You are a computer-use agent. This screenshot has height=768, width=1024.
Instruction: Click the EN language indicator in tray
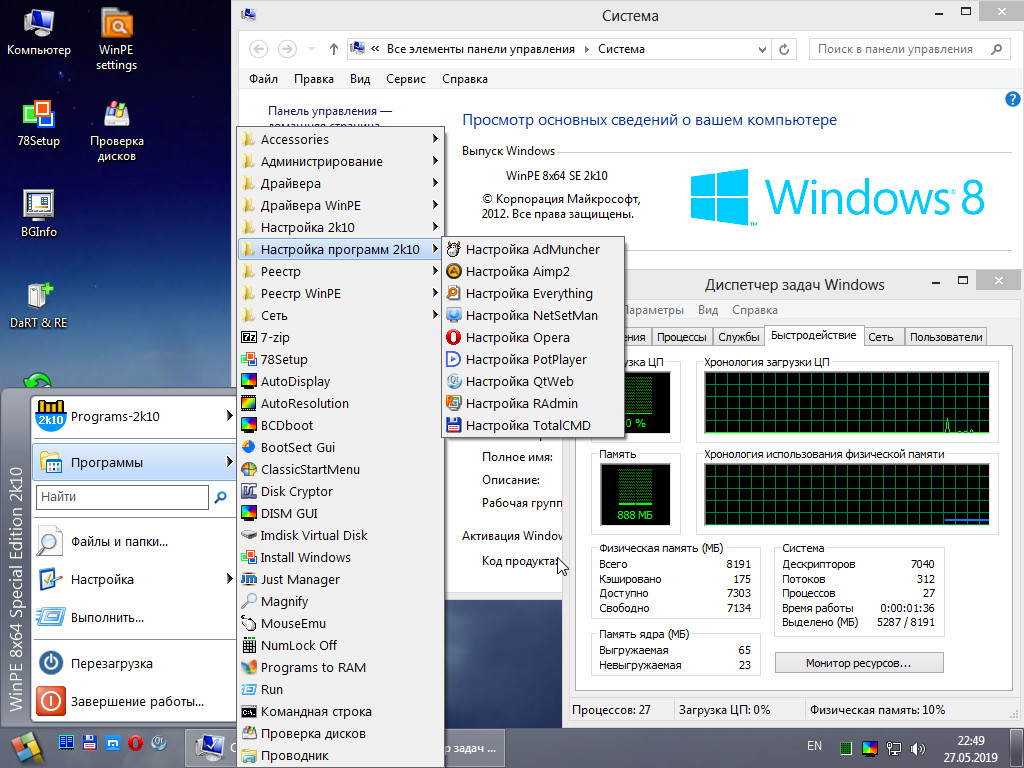(x=814, y=746)
